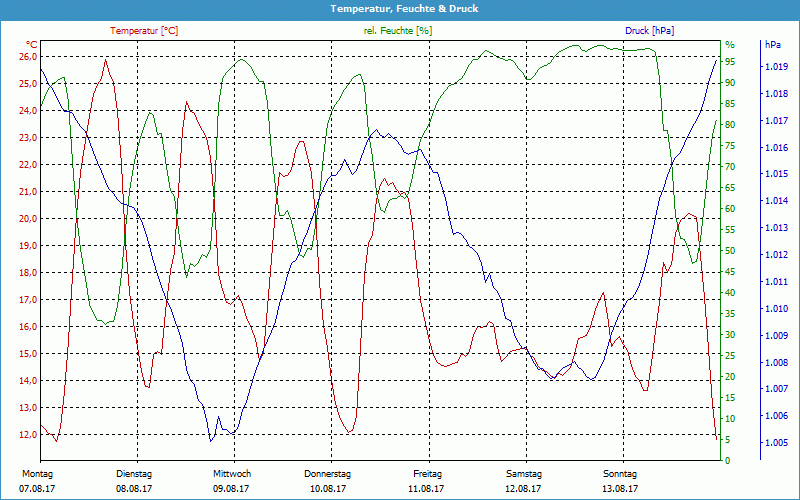Click the 1.005 pressure axis value
800x500 pixels.
[x=776, y=443]
